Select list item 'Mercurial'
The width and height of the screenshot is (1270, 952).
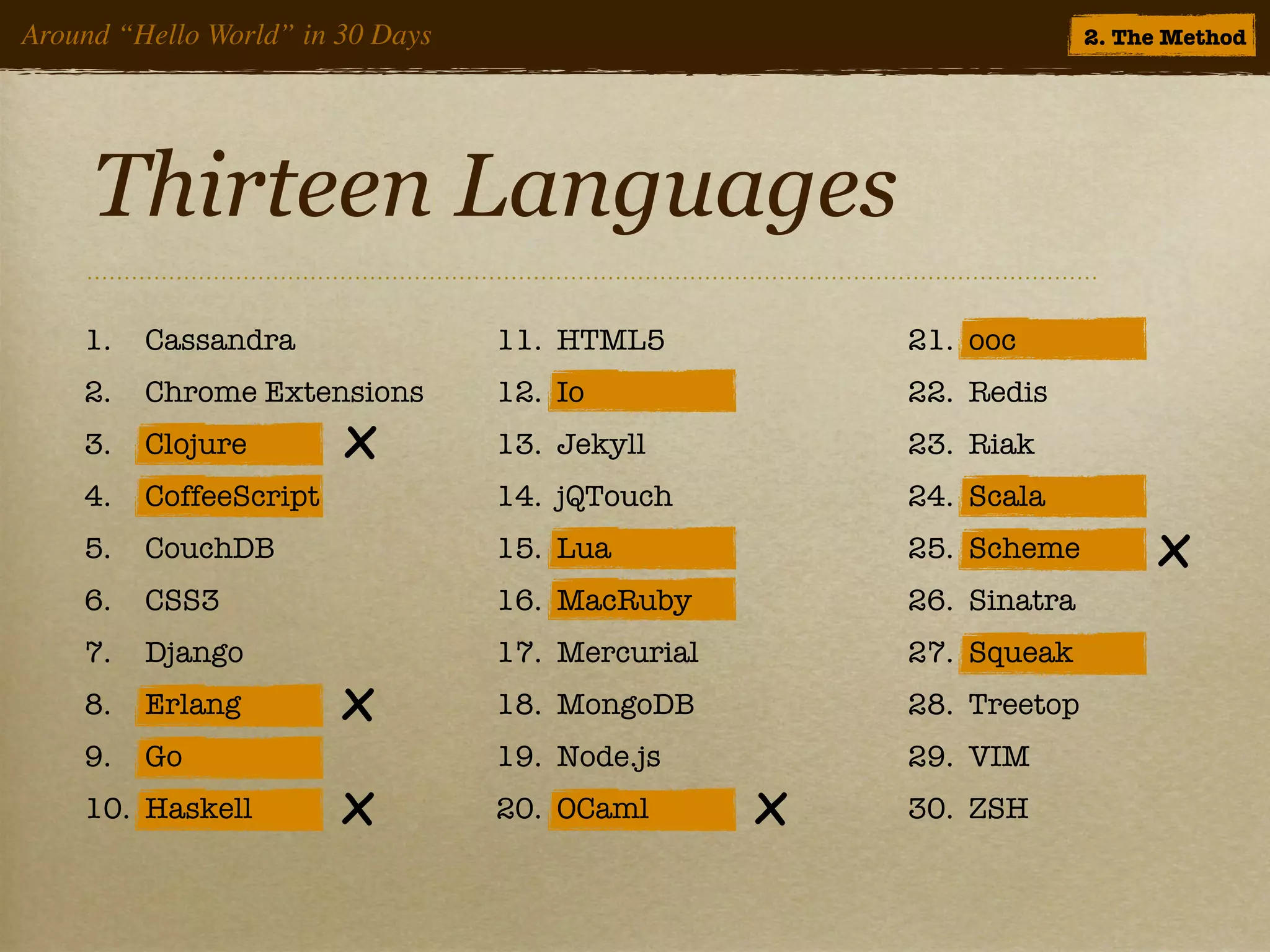(x=628, y=652)
